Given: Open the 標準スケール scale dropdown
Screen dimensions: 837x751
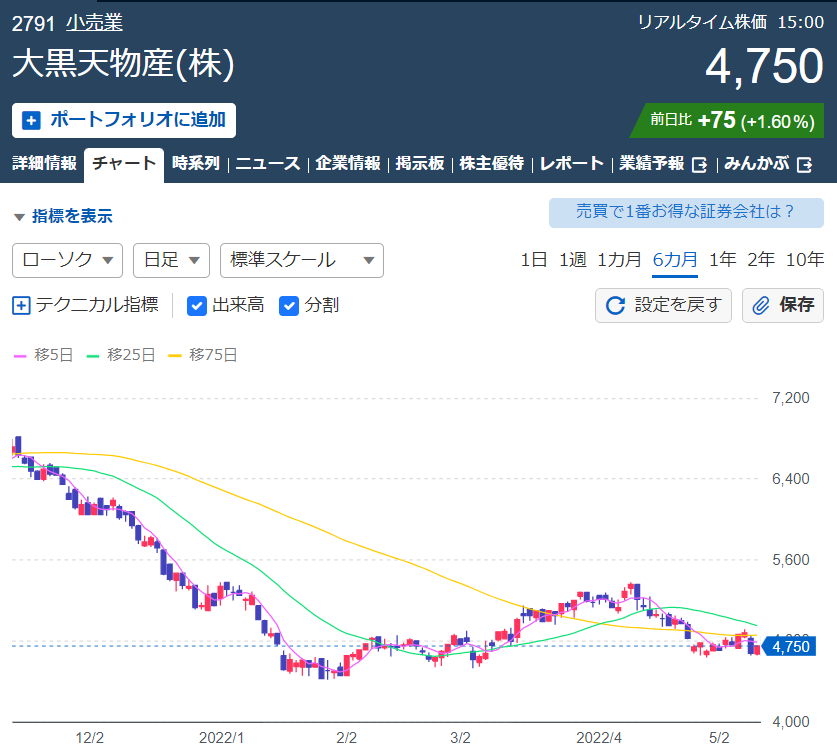Looking at the screenshot, I should tap(302, 260).
